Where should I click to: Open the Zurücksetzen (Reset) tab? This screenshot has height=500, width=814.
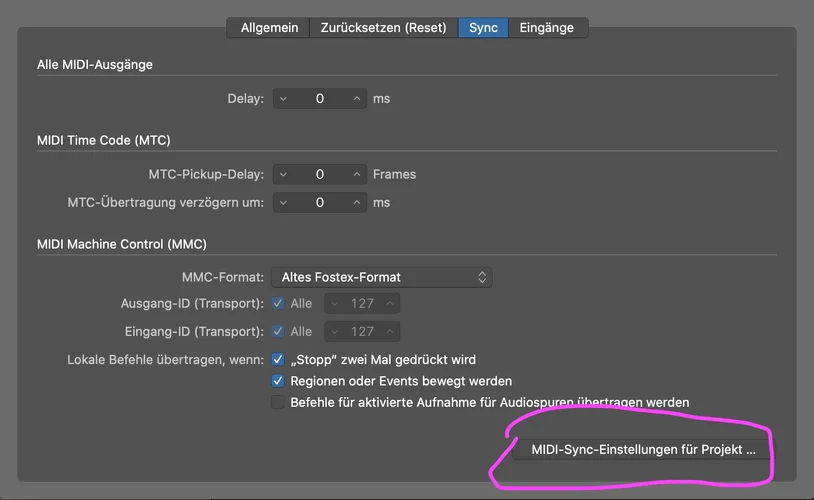[384, 28]
